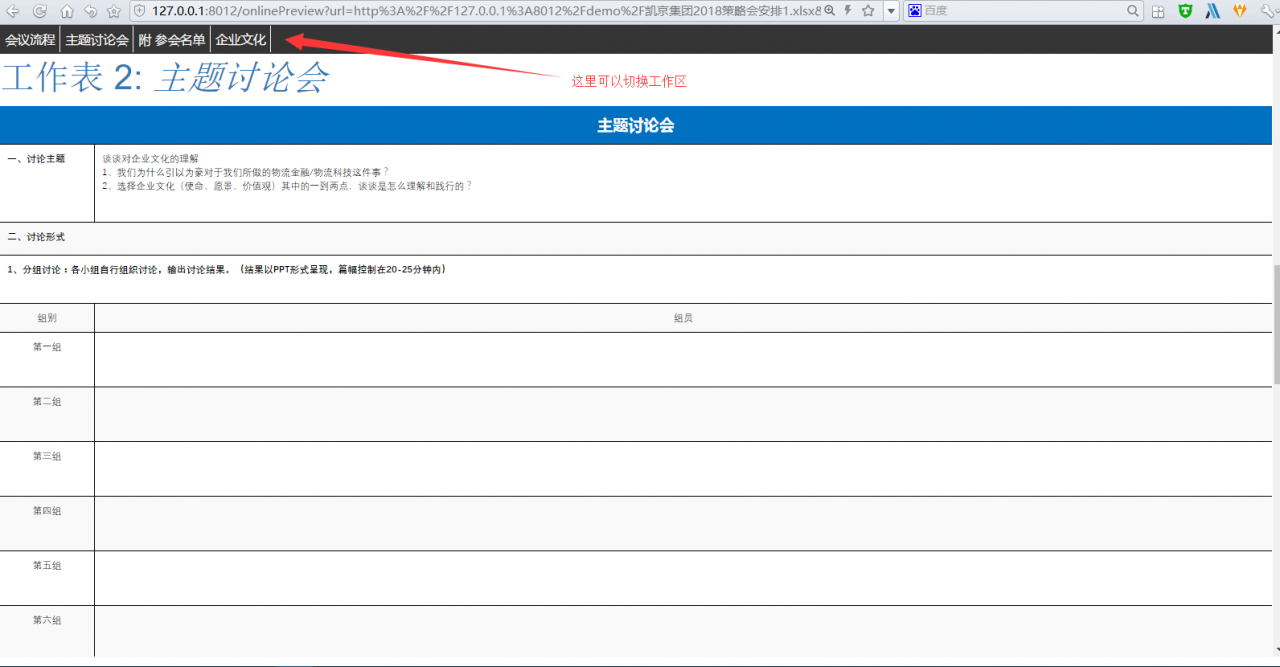Click the lightning fast-mode icon in the toolbar
This screenshot has height=667, width=1280.
point(847,11)
